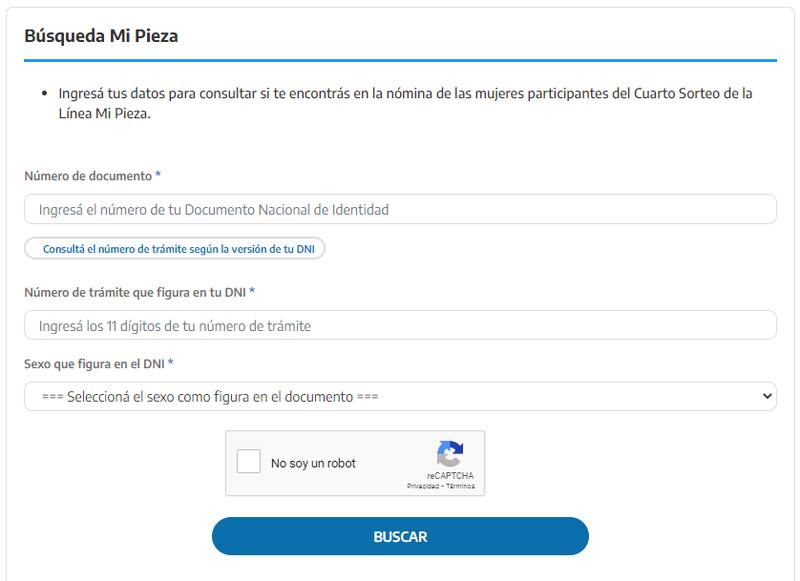Screen dimensions: 800x581
Task: Click the "No soy un robot" text
Action: (x=313, y=464)
